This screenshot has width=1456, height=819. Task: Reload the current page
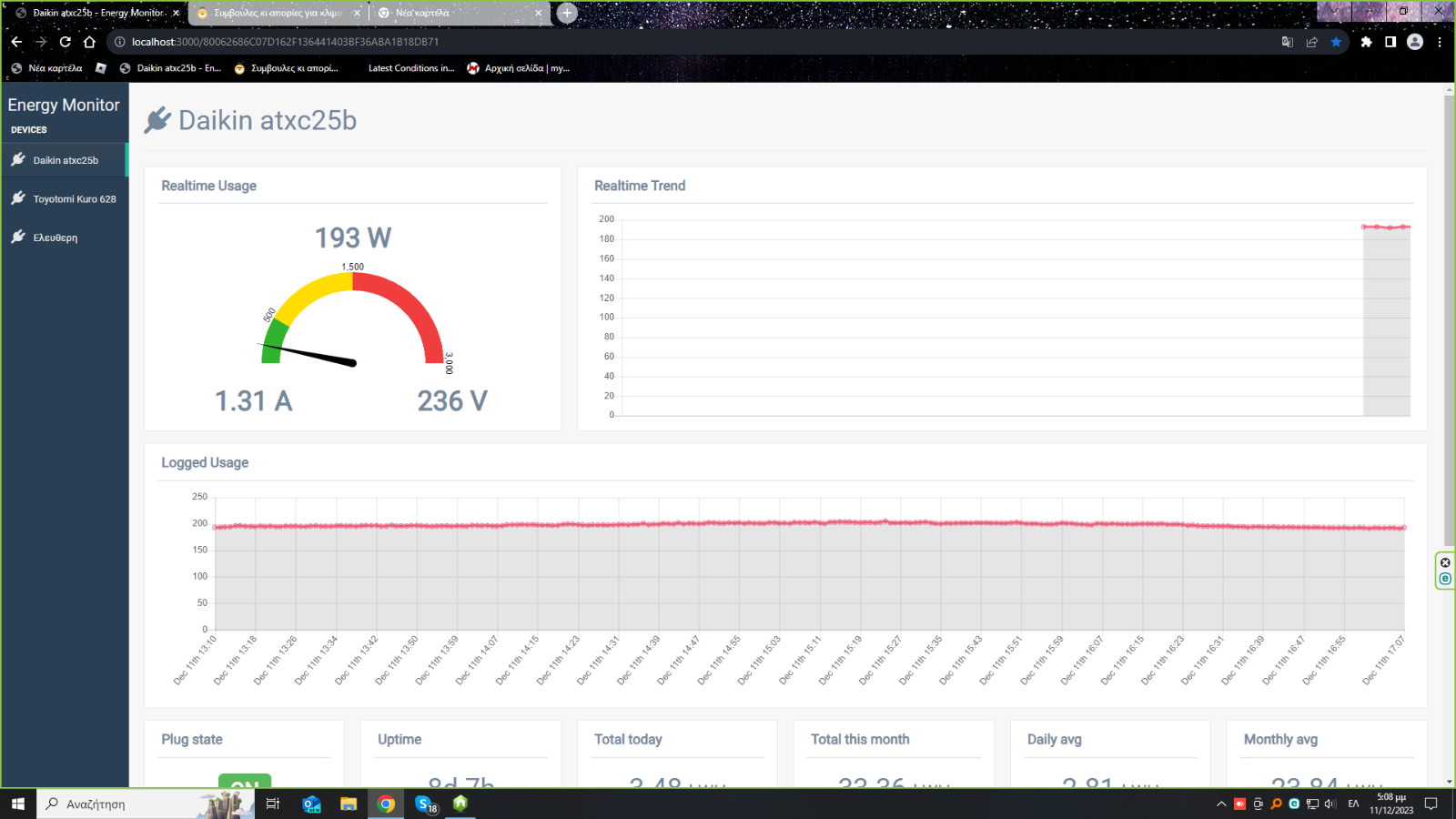point(65,42)
